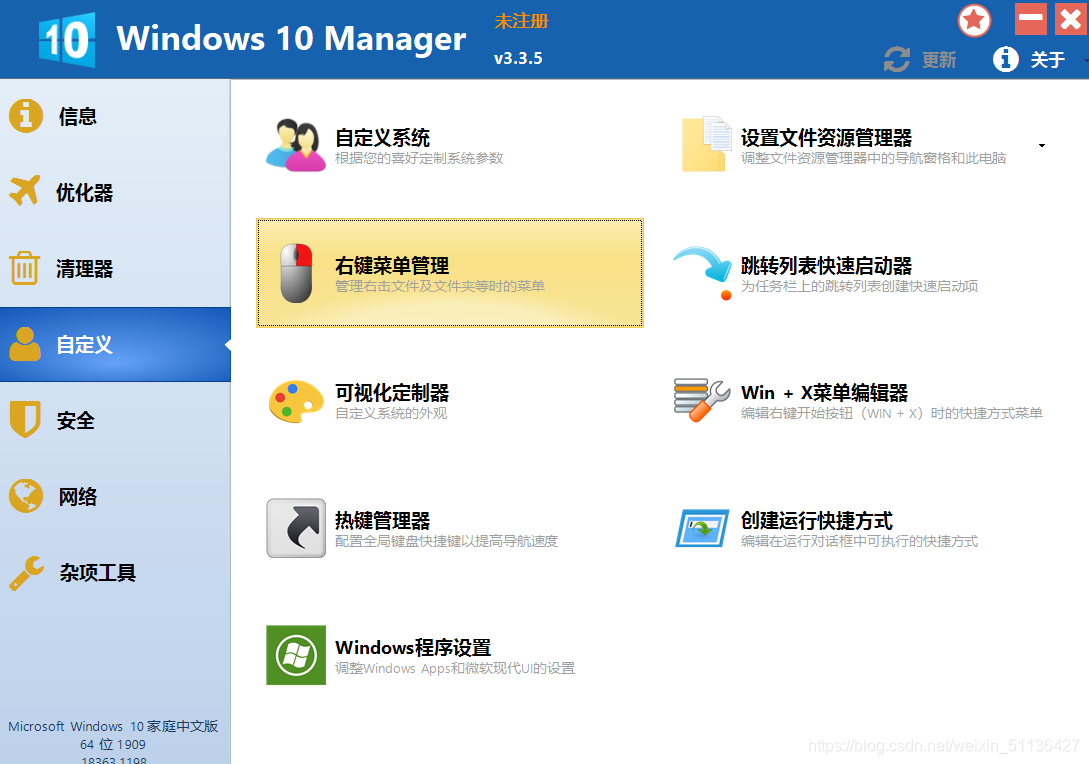Click the green Windows程序设置 icon
This screenshot has height=764, width=1089.
pyautogui.click(x=296, y=655)
